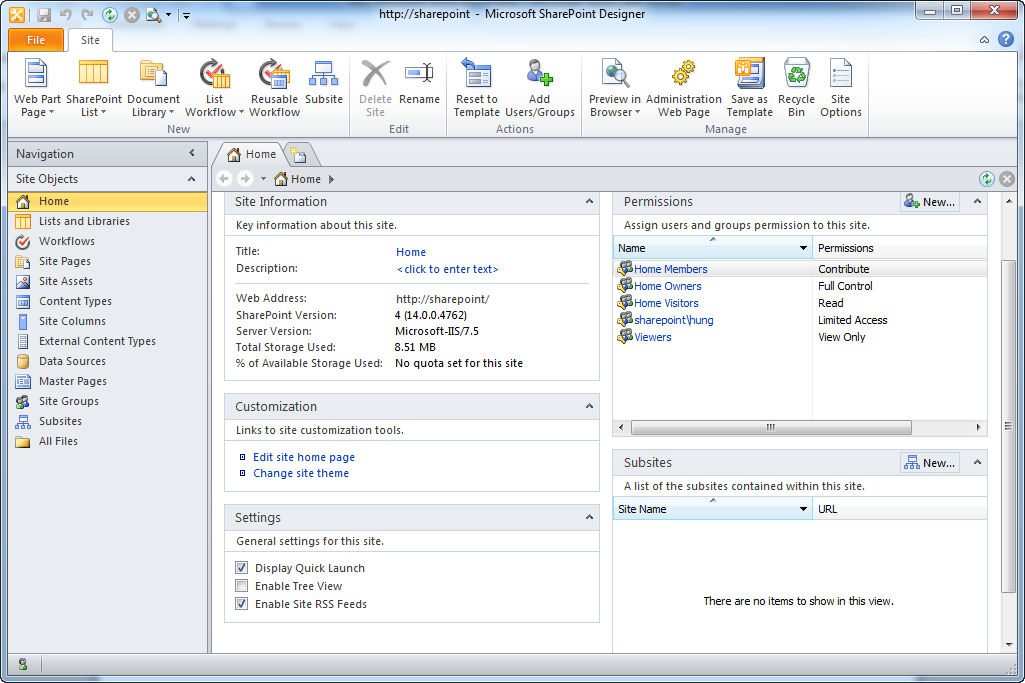1025x683 pixels.
Task: Go back using the breadcrumb back arrow
Action: tap(224, 178)
